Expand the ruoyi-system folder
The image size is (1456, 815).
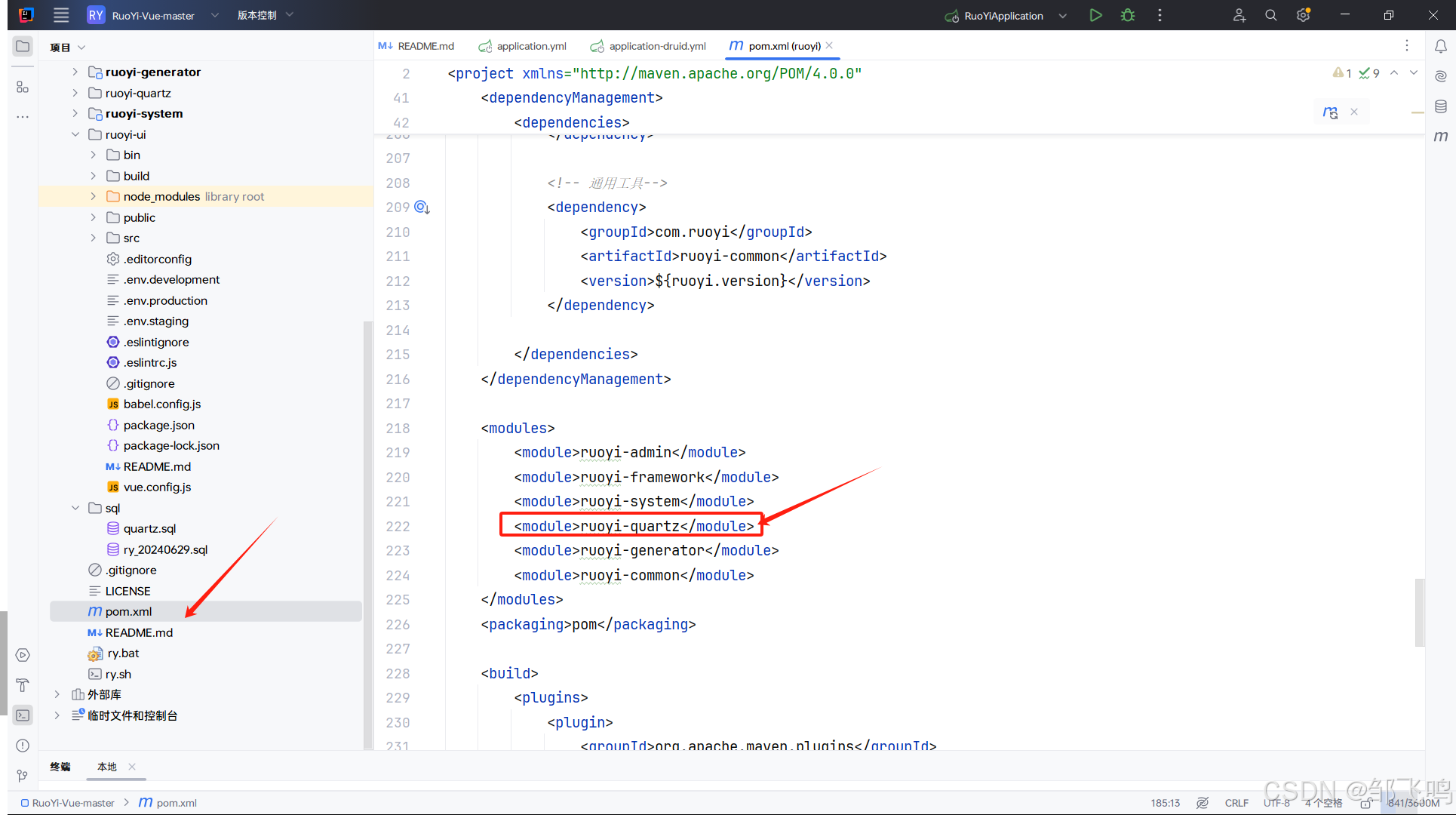(x=75, y=113)
